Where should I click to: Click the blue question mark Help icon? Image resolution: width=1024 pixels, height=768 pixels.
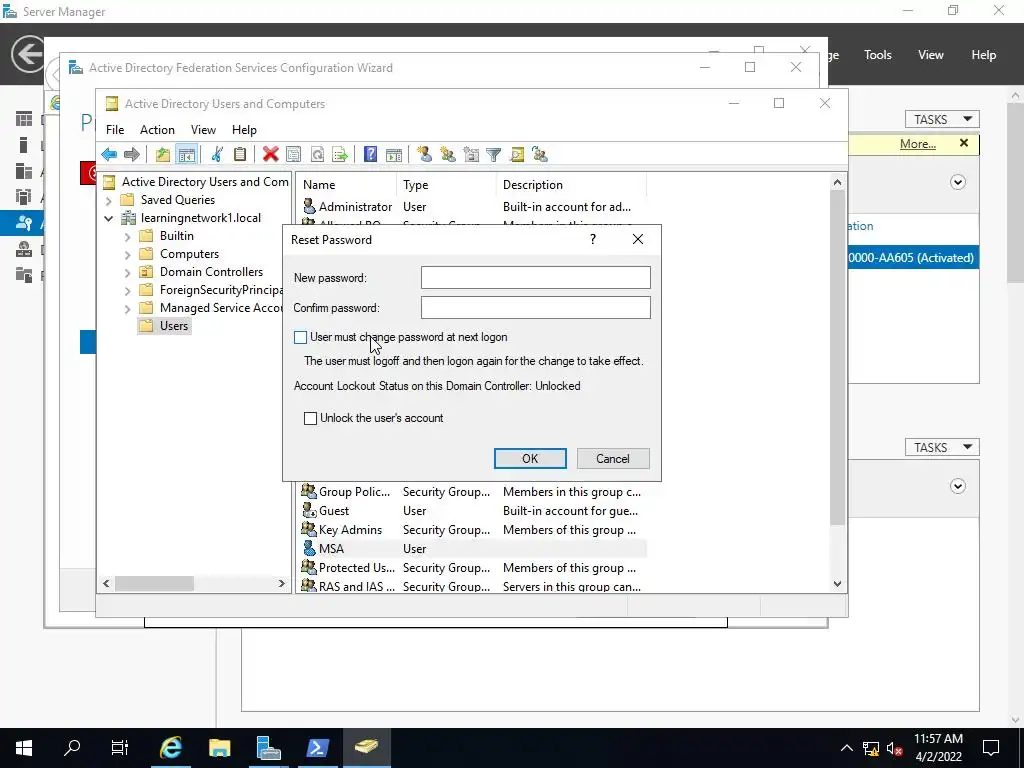click(370, 155)
